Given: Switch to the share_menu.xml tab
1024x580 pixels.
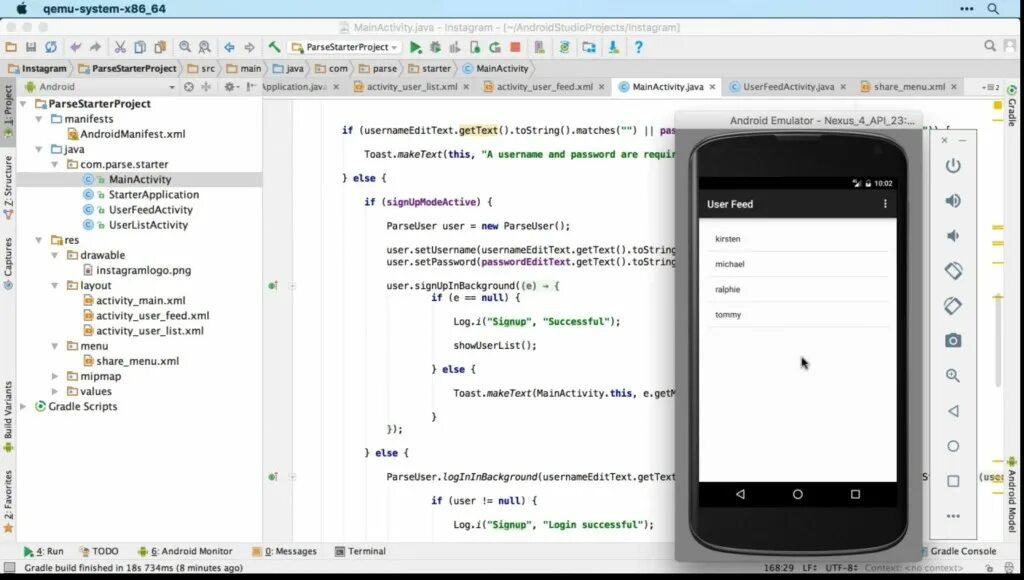Looking at the screenshot, I should tap(909, 87).
